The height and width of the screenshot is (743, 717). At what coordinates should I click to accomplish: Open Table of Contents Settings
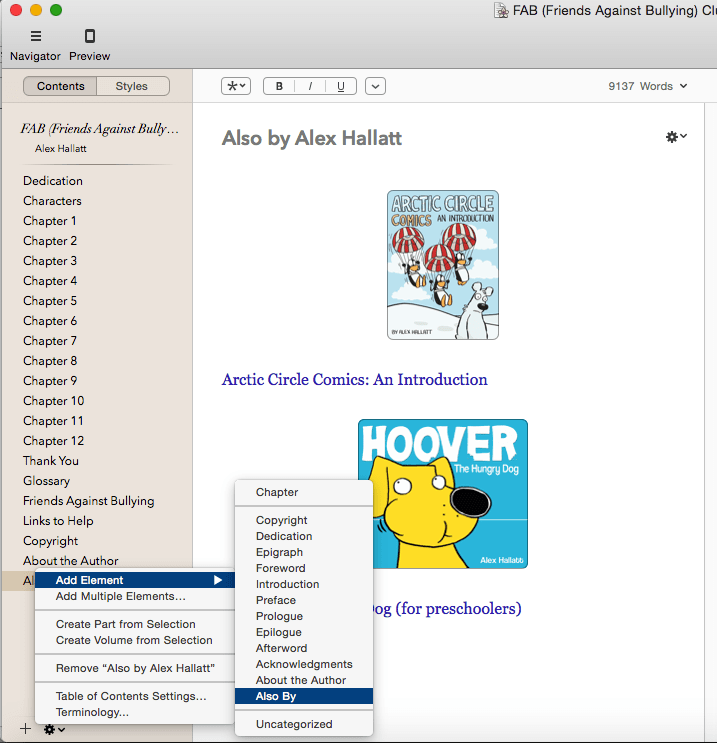(131, 696)
